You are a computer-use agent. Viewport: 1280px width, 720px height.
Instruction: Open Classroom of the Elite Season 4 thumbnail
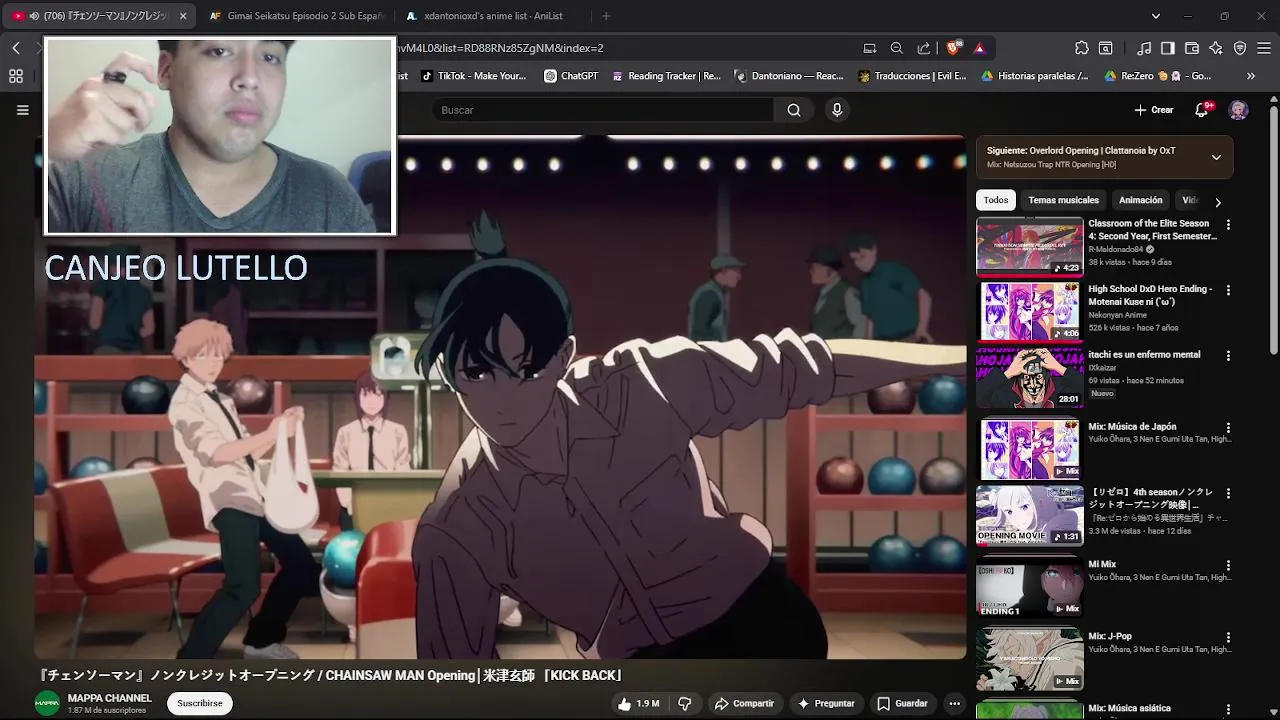coord(1030,246)
